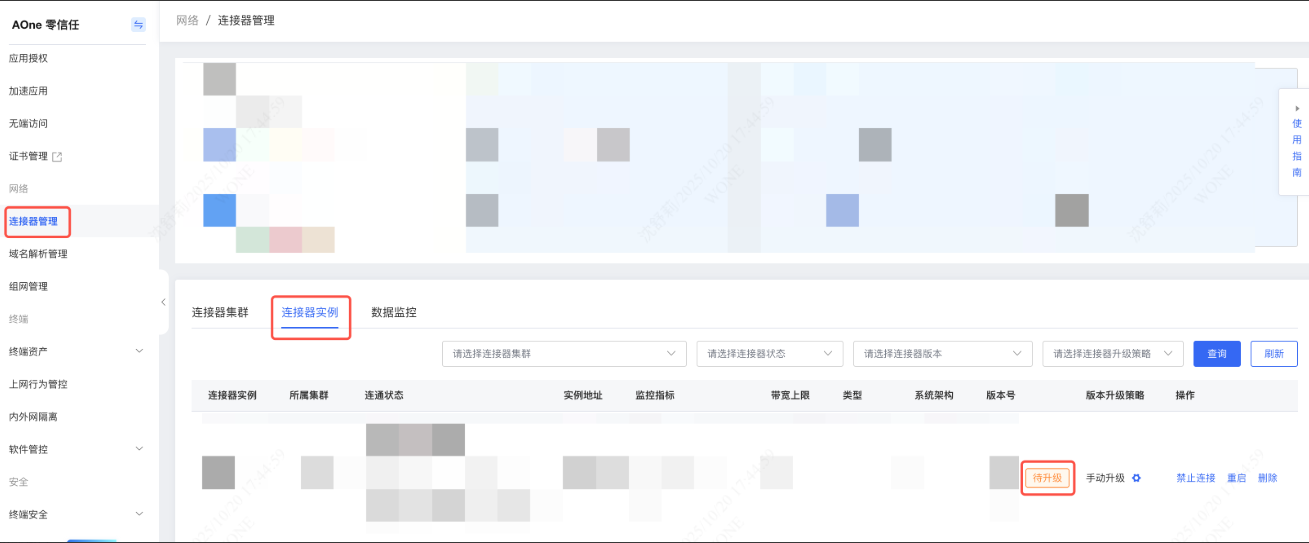This screenshot has height=543, width=1309.
Task: Switch to the 连接器集群 tab
Action: [x=220, y=312]
